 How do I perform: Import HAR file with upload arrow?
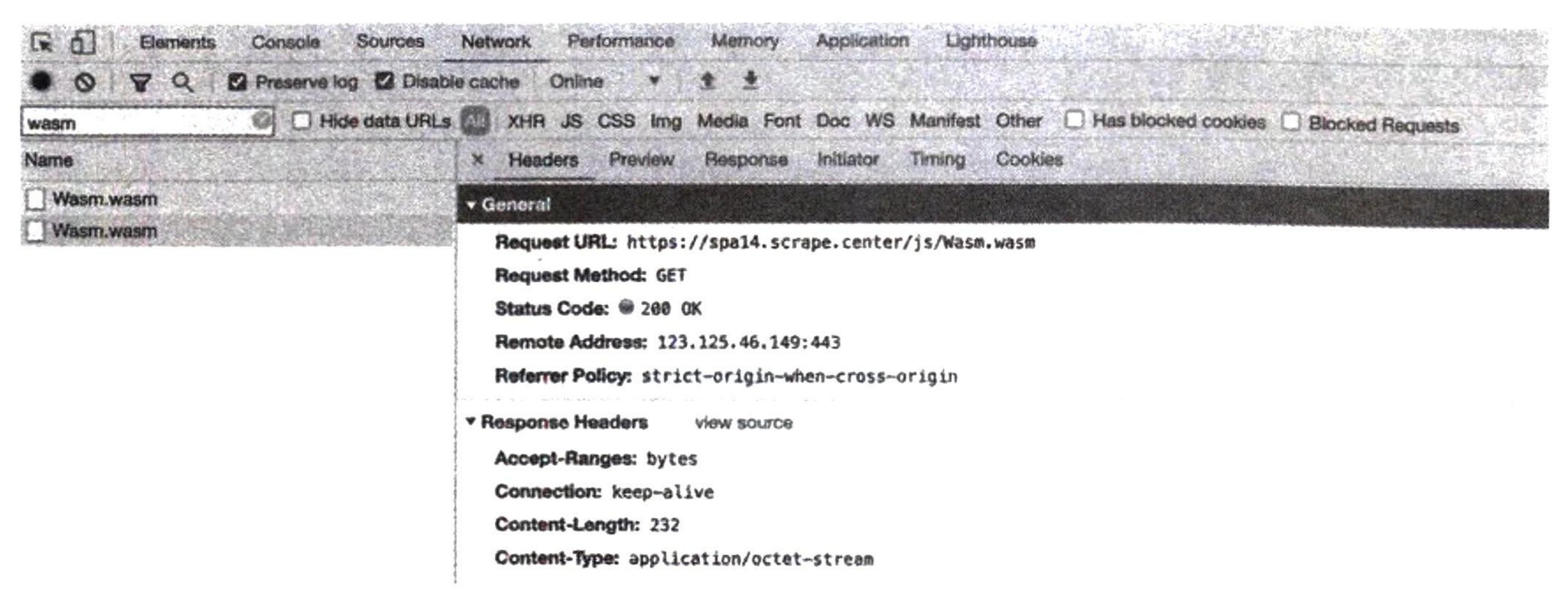point(707,80)
